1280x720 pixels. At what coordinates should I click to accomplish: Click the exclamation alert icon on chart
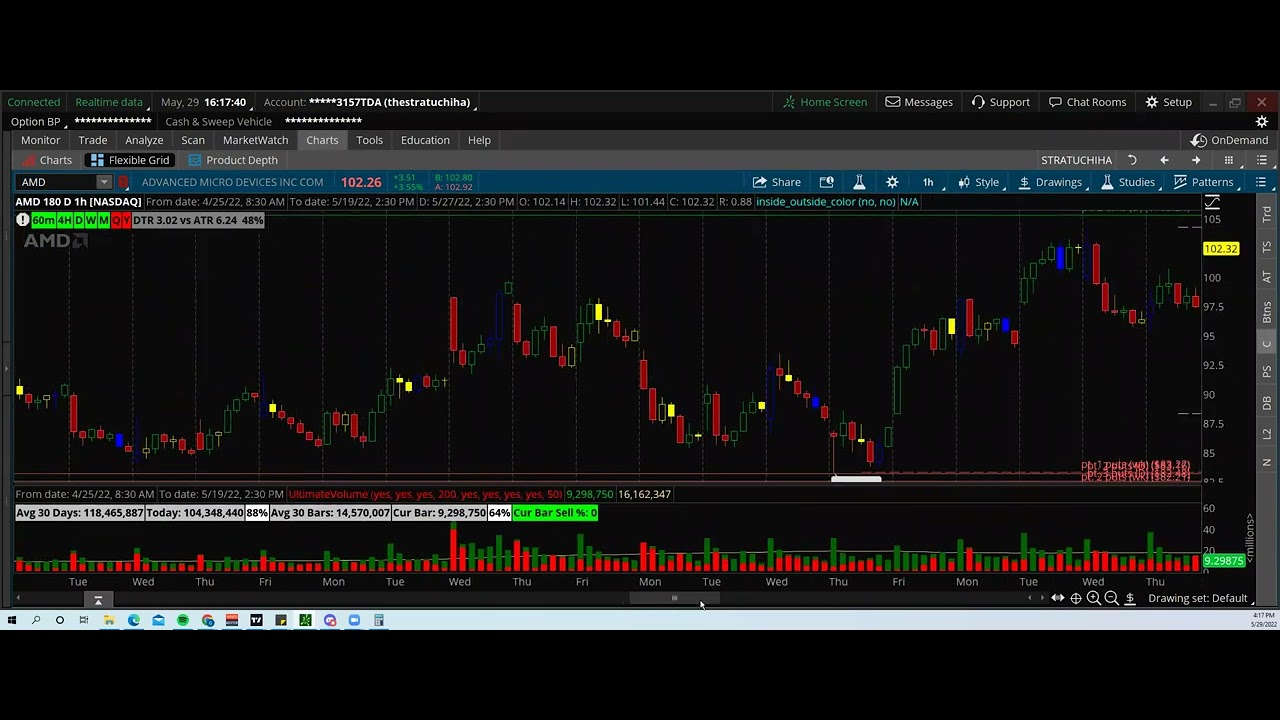(x=22, y=220)
